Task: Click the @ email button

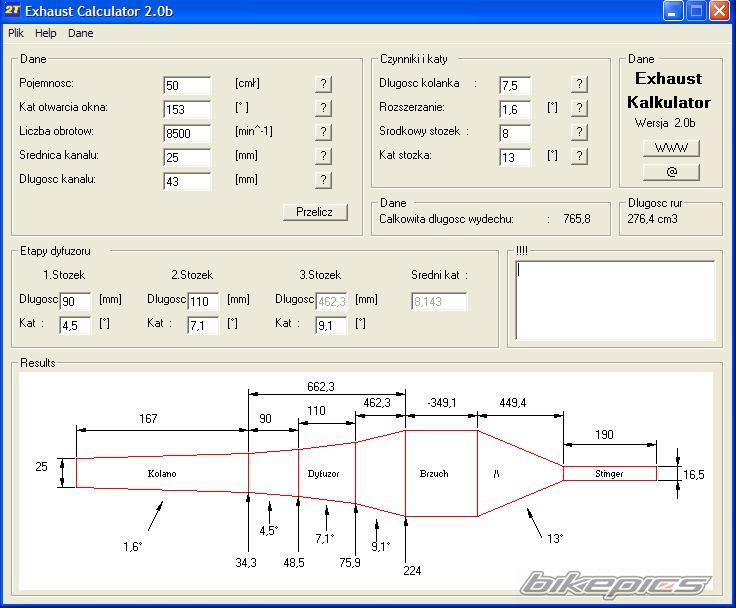Action: point(670,172)
